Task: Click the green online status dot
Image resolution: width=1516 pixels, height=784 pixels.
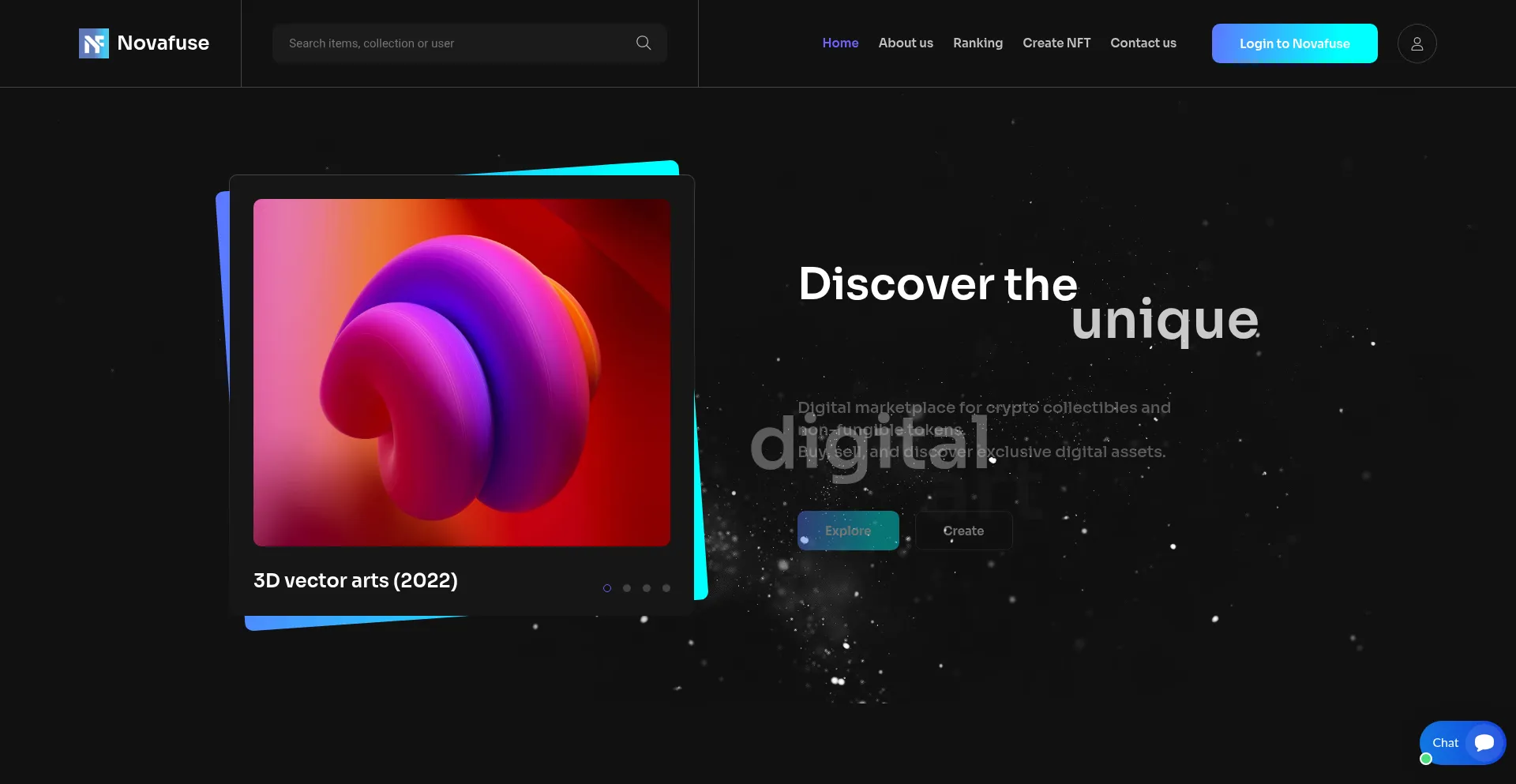Action: pyautogui.click(x=1426, y=759)
